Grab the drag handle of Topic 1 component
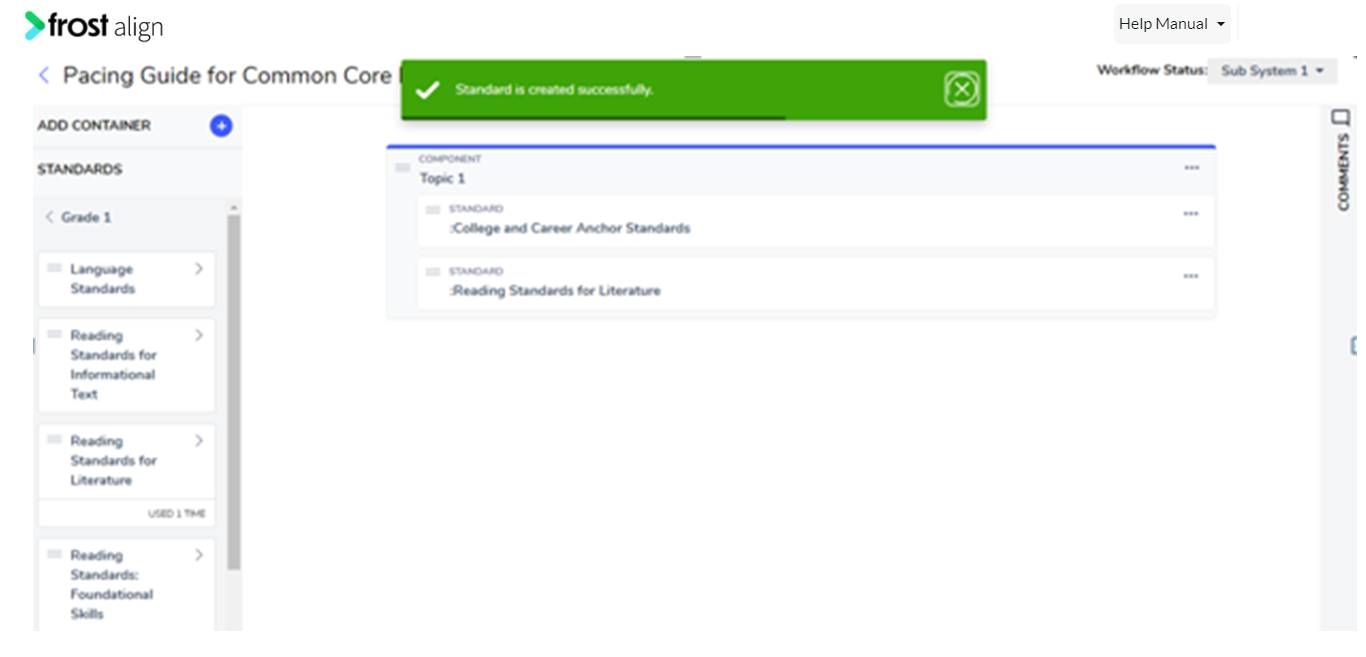1366x657 pixels. tap(402, 168)
